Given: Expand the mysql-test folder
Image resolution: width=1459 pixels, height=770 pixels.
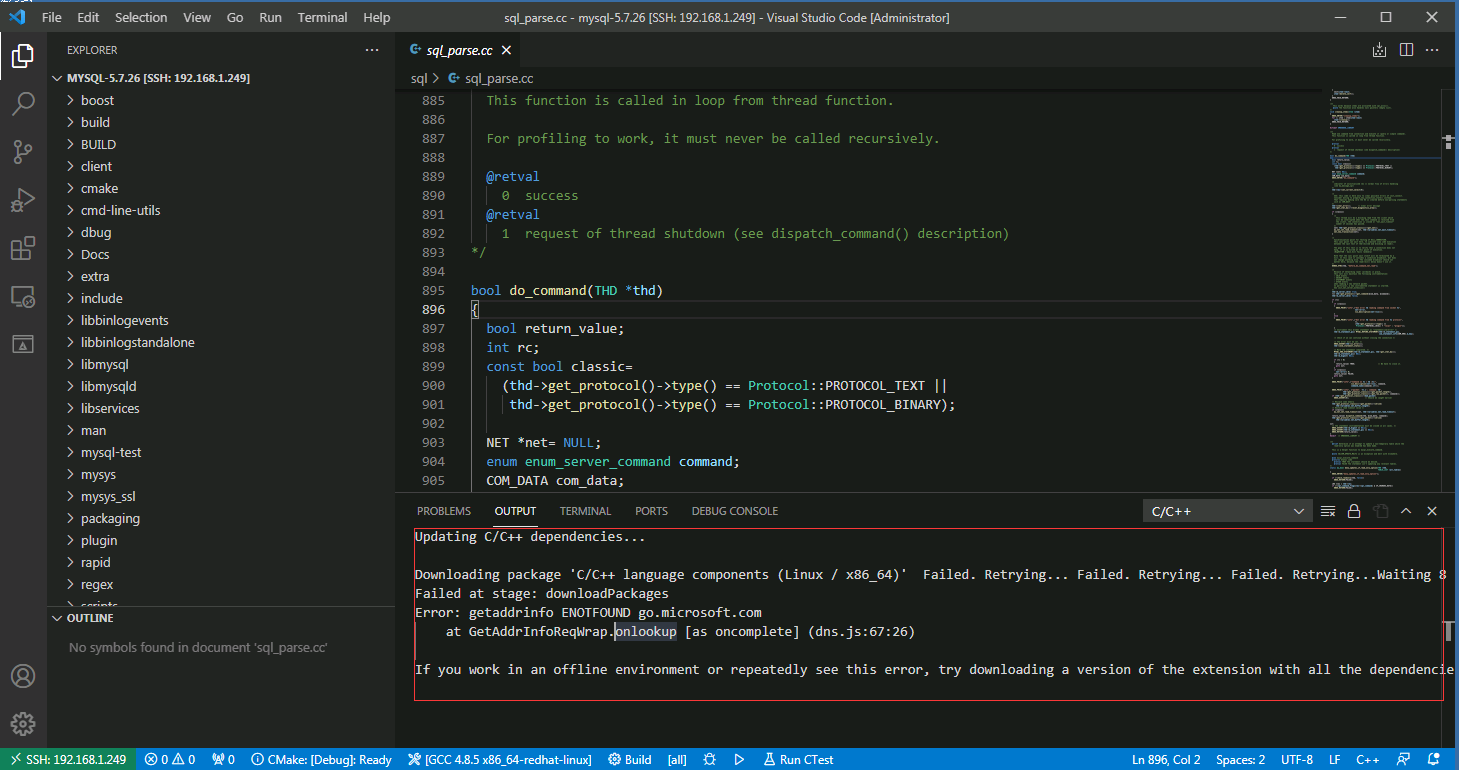Looking at the screenshot, I should tap(110, 452).
